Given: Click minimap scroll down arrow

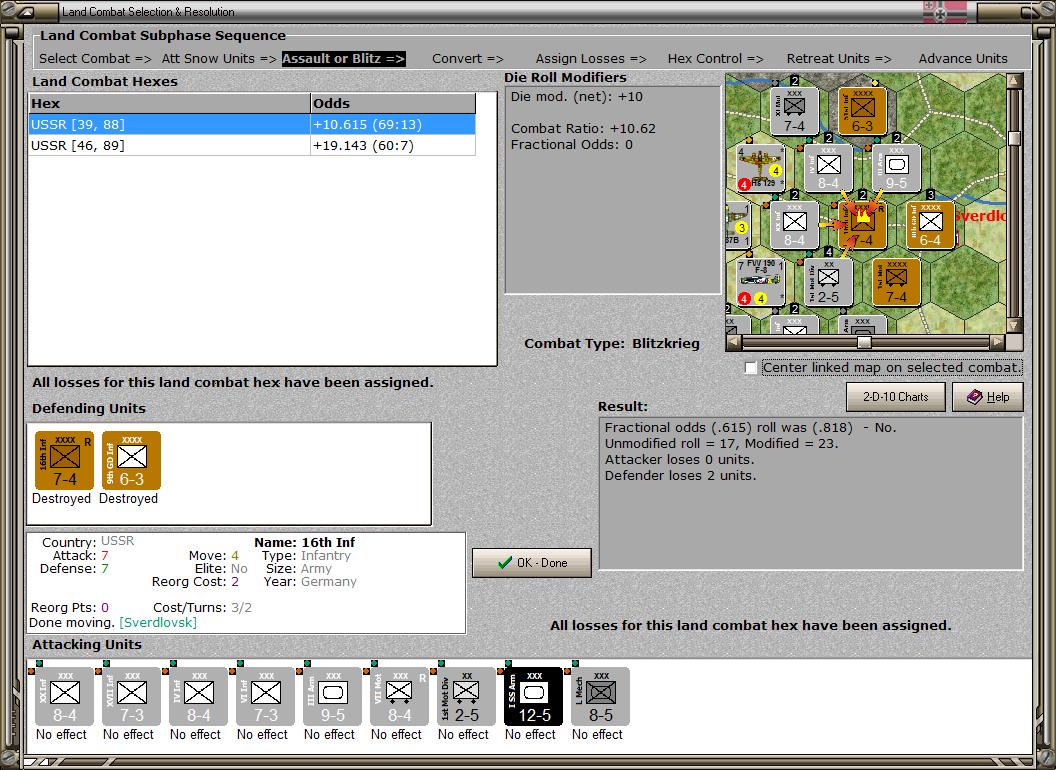Looking at the screenshot, I should pos(1014,325).
